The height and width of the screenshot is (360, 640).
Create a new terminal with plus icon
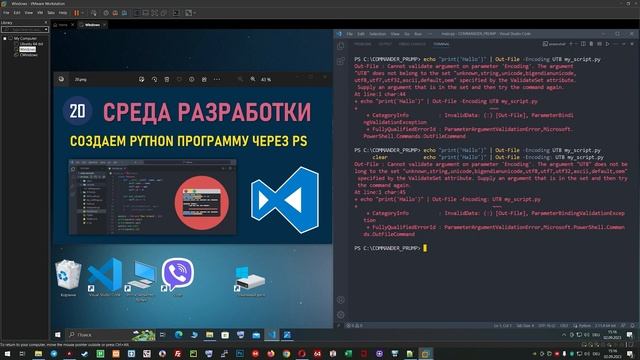[x=571, y=44]
